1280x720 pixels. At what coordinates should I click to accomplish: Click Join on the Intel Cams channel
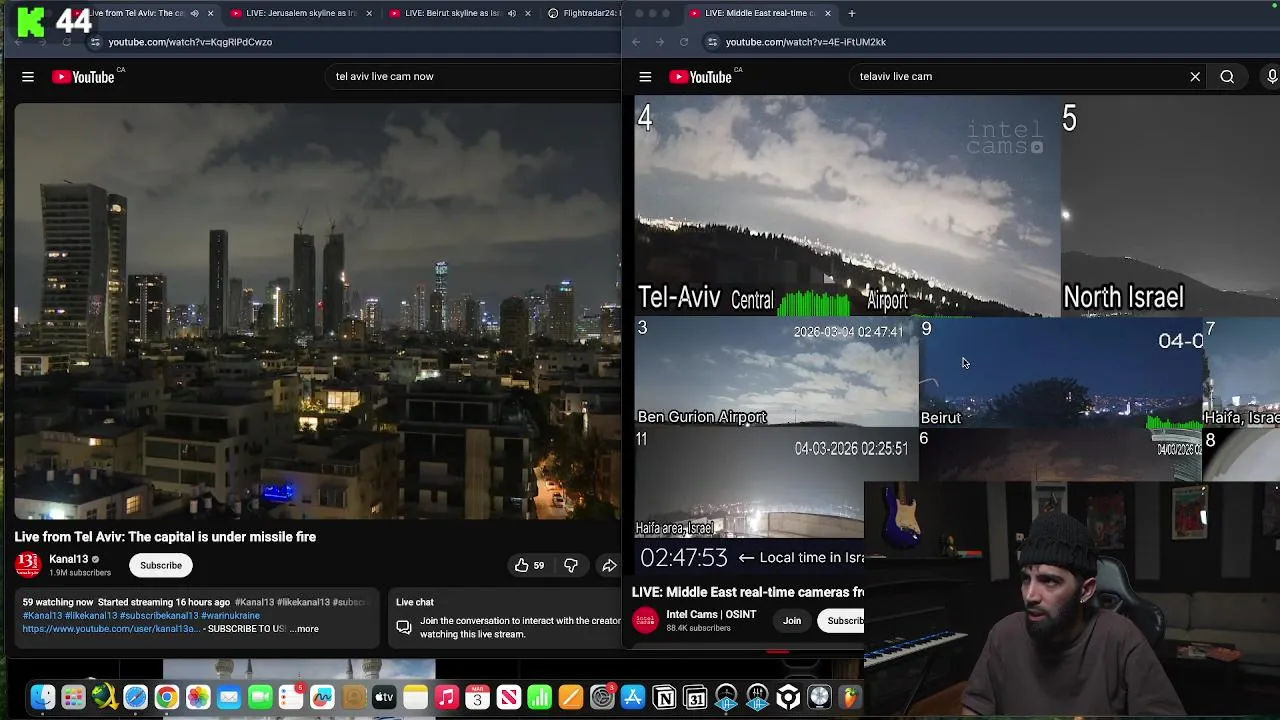point(792,620)
